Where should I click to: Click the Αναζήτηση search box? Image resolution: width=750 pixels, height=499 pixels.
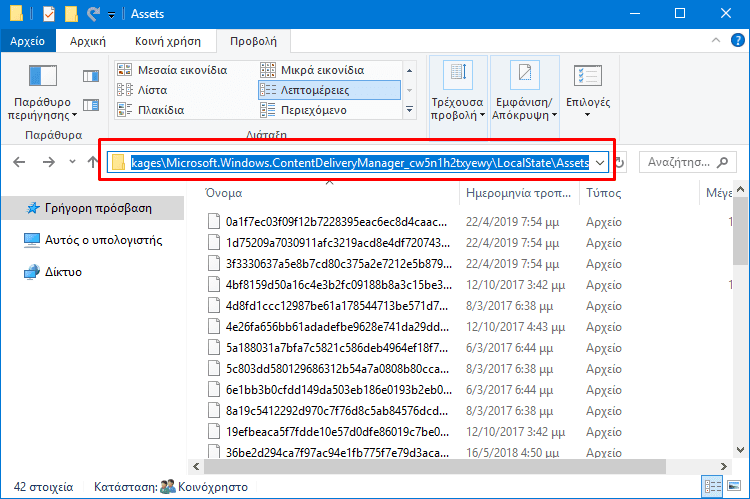click(687, 162)
